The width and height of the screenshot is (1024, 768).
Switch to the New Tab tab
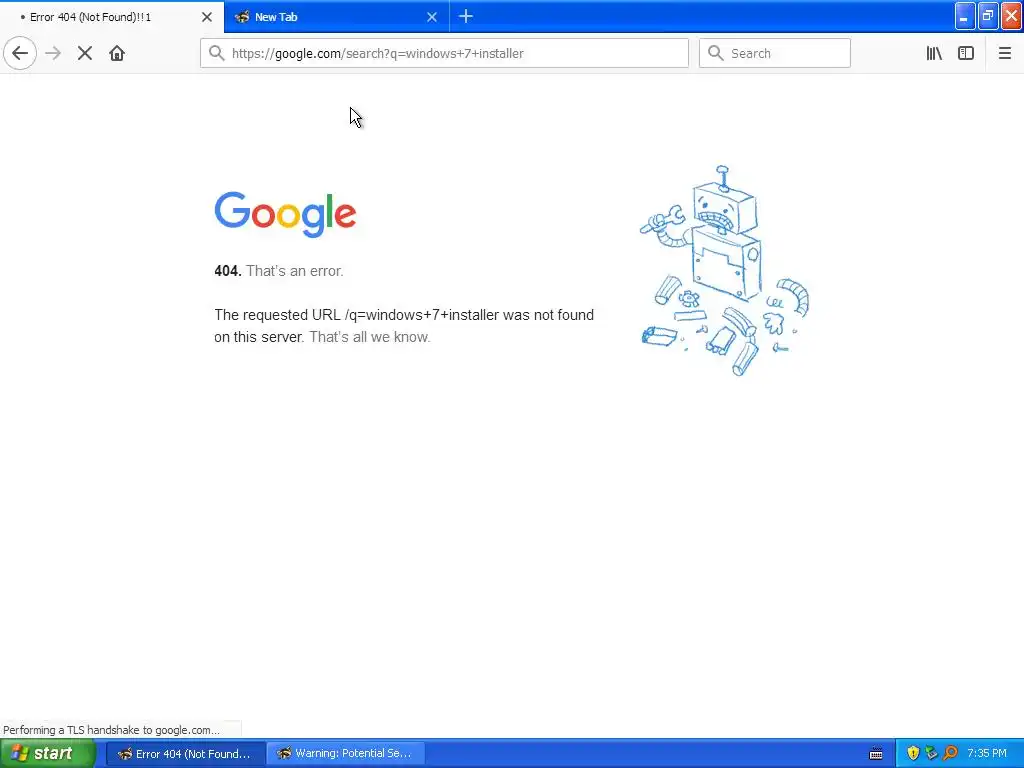336,17
